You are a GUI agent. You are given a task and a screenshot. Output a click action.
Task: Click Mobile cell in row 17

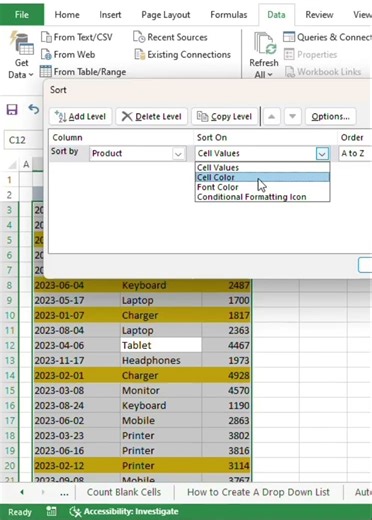pos(161,420)
